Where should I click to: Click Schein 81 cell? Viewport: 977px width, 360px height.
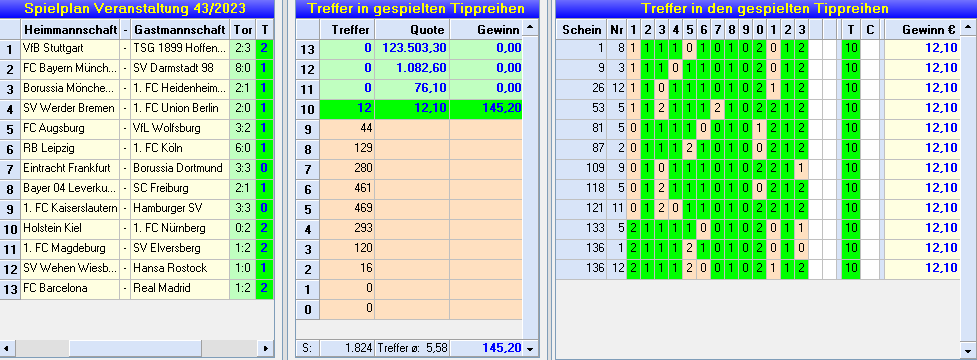[x=581, y=128]
